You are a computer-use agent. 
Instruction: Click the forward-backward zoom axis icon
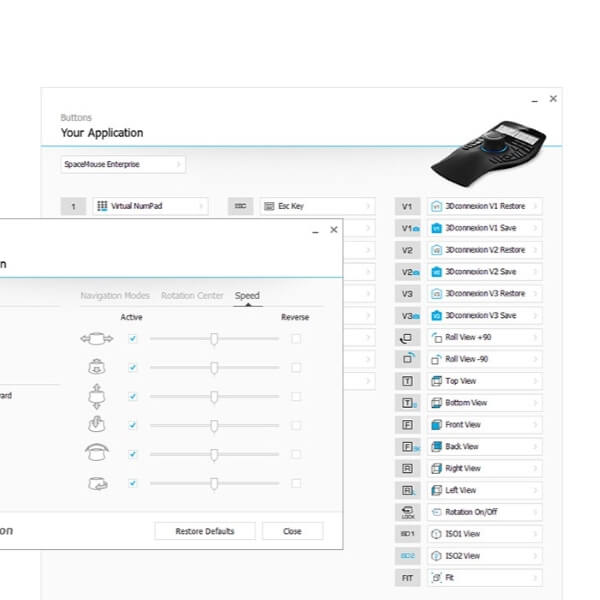coord(97,367)
